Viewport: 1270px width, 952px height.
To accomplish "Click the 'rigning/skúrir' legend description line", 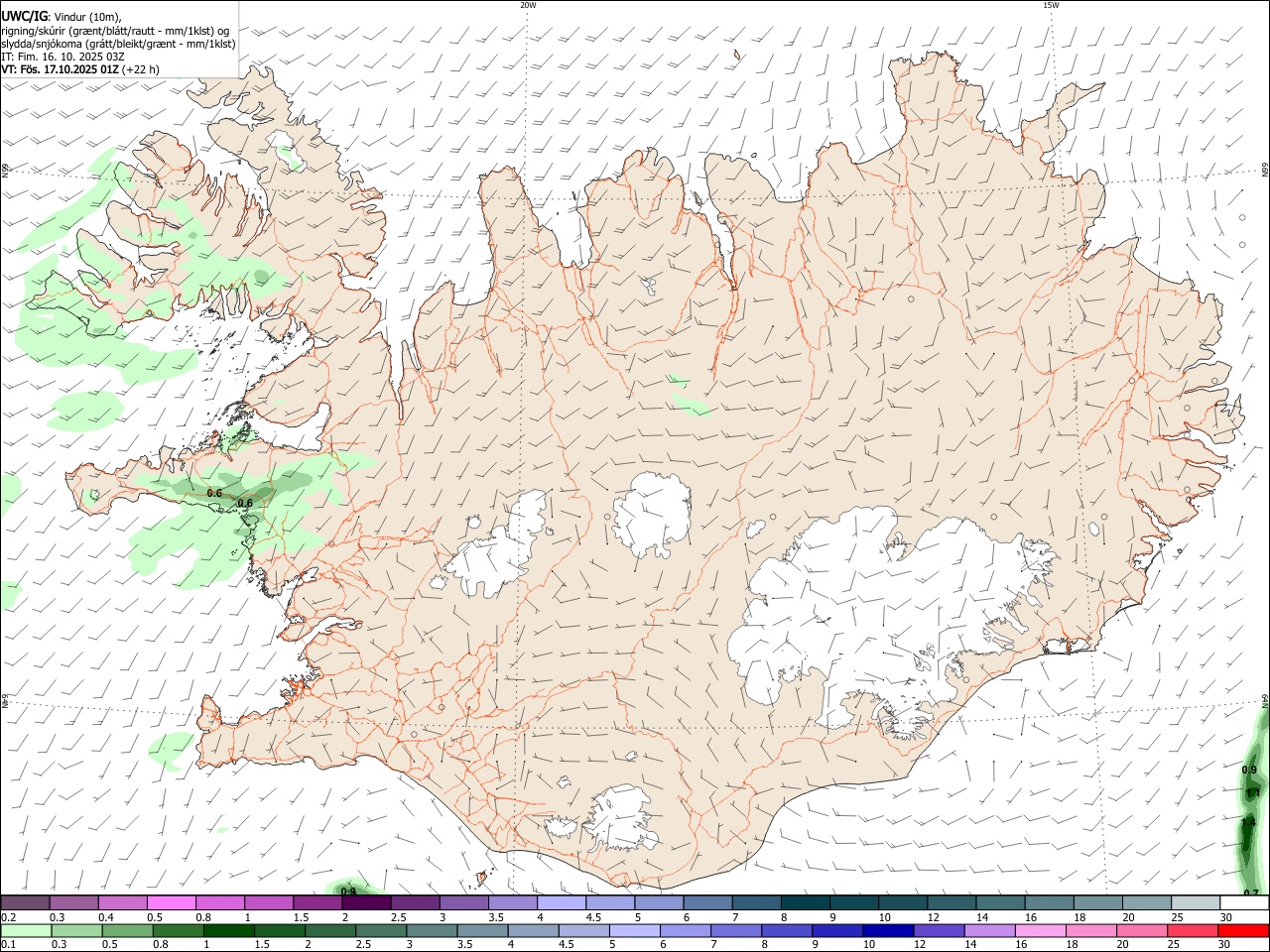I will (x=115, y=31).
